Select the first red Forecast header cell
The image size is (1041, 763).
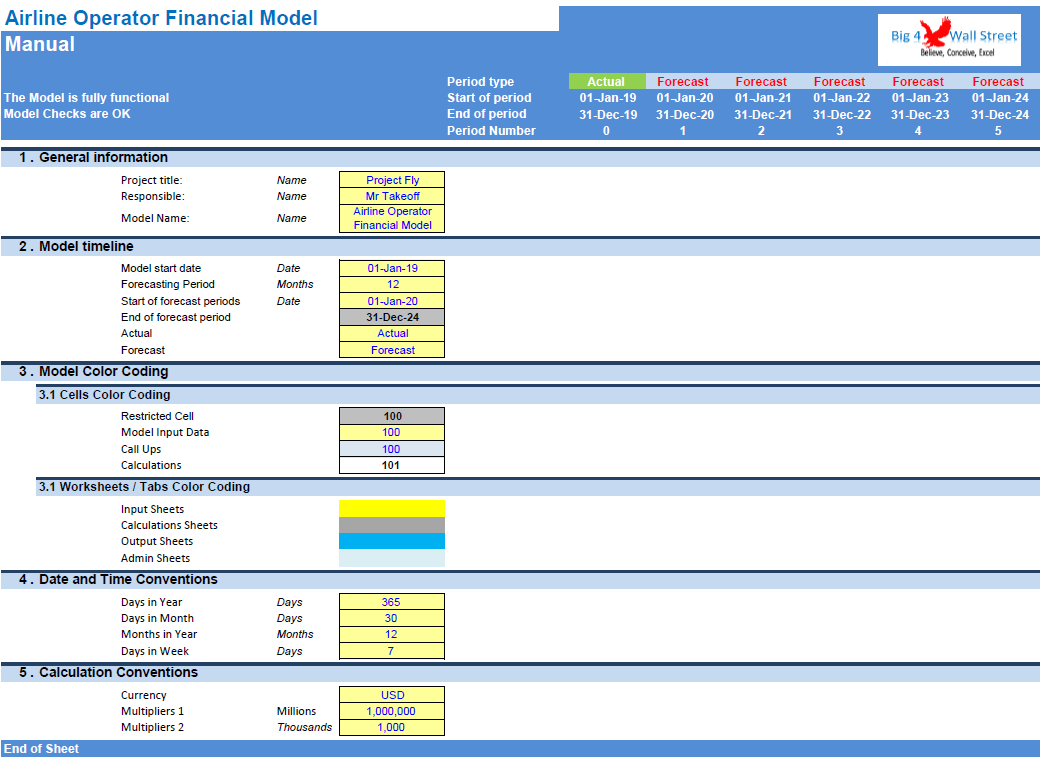click(684, 81)
